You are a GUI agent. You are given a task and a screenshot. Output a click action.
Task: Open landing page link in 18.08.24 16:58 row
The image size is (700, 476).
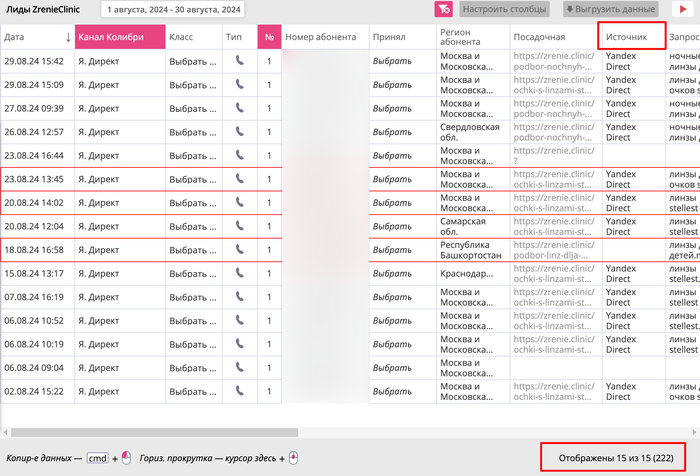554,249
